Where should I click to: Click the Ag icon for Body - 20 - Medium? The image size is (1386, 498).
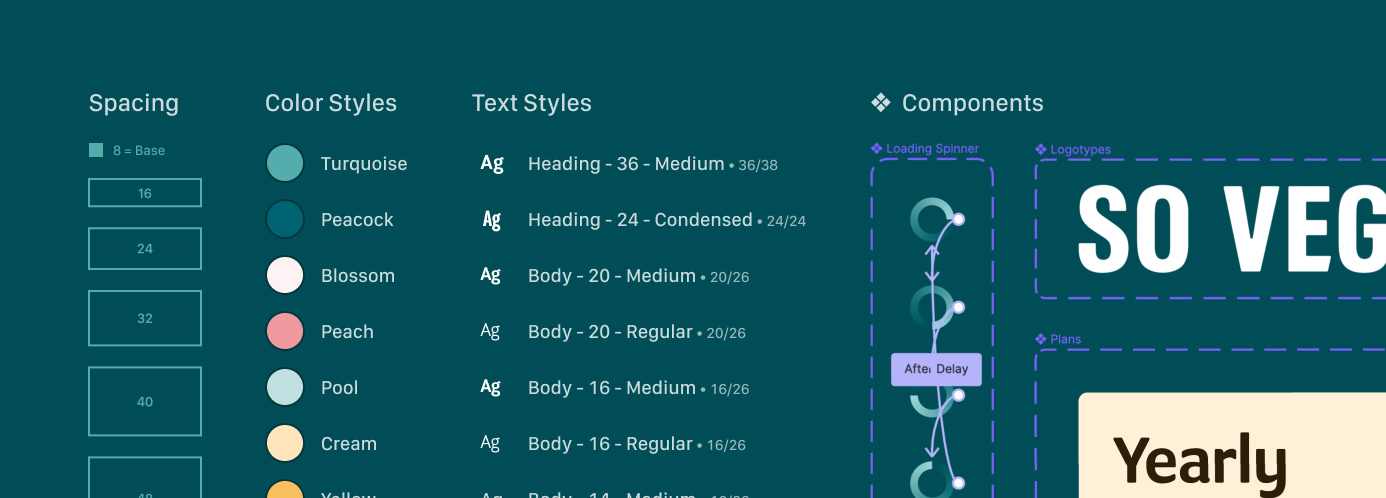click(x=490, y=275)
